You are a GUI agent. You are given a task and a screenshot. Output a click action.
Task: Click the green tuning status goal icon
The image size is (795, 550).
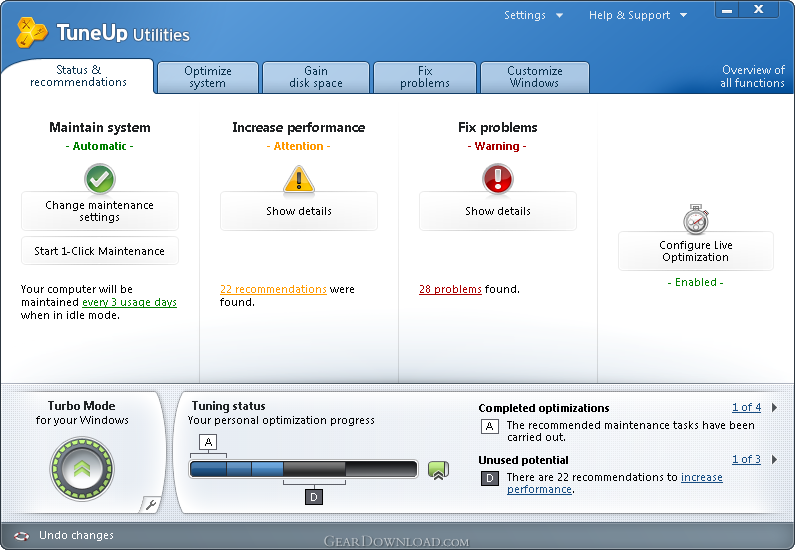438,470
